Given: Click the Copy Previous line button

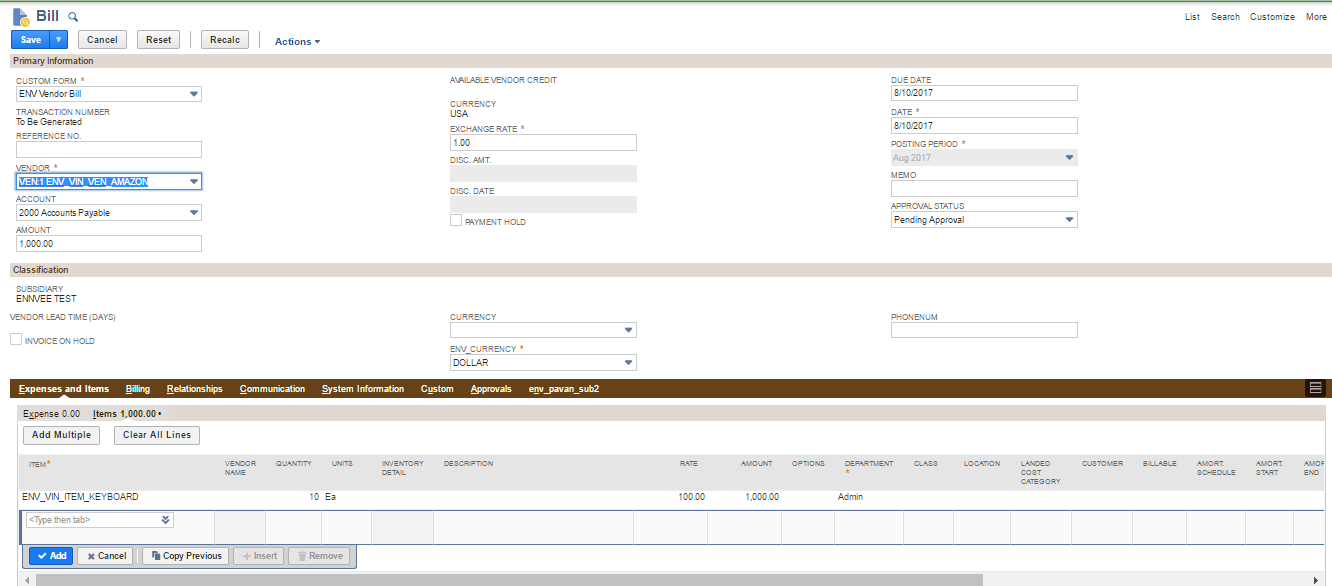Looking at the screenshot, I should click(x=184, y=555).
